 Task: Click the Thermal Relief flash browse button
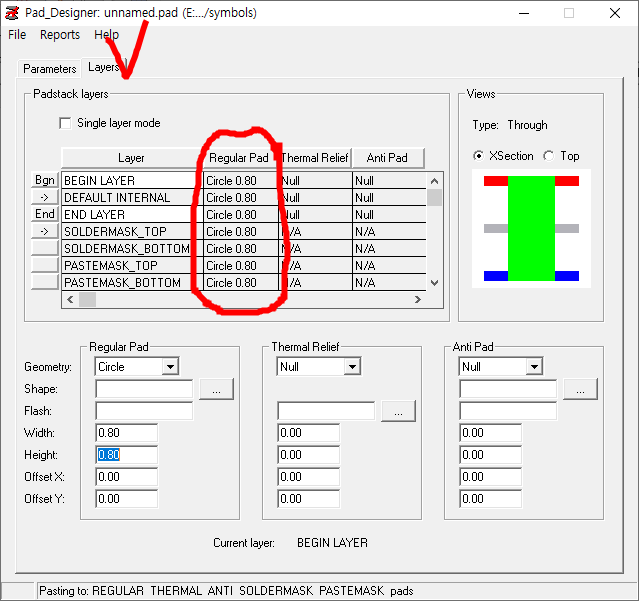click(398, 411)
